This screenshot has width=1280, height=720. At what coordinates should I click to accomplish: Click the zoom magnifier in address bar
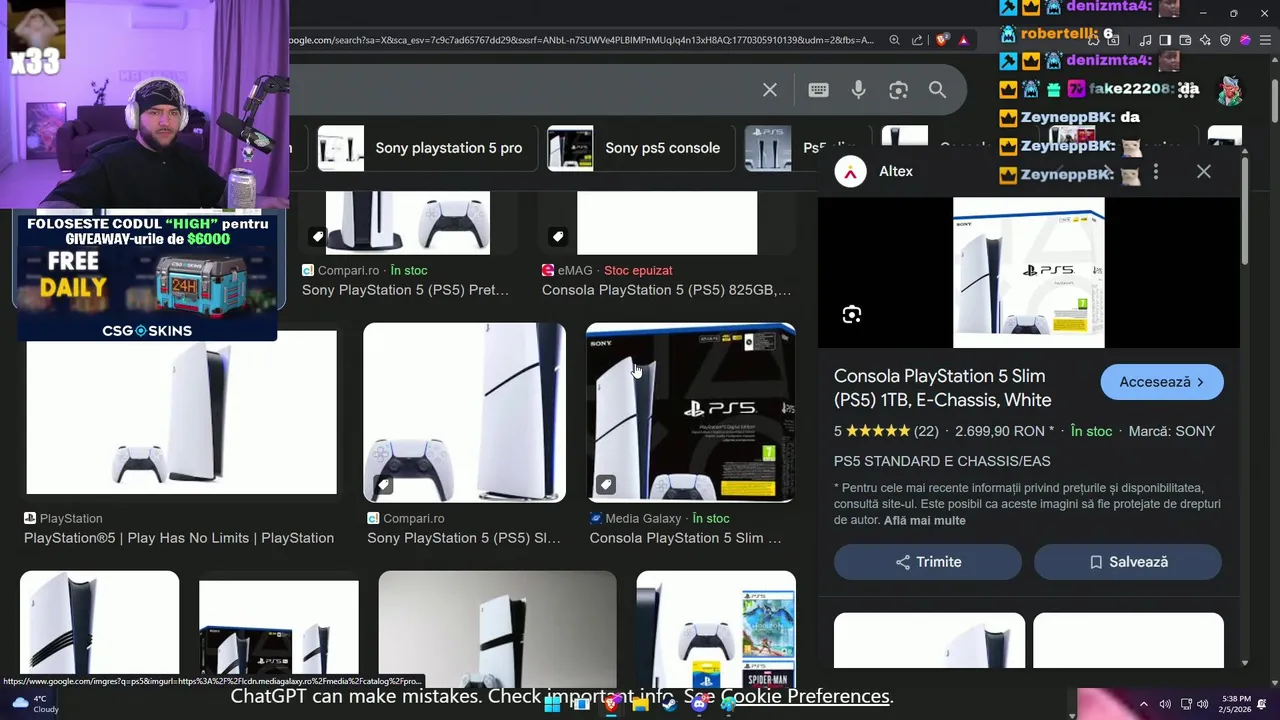pyautogui.click(x=895, y=40)
